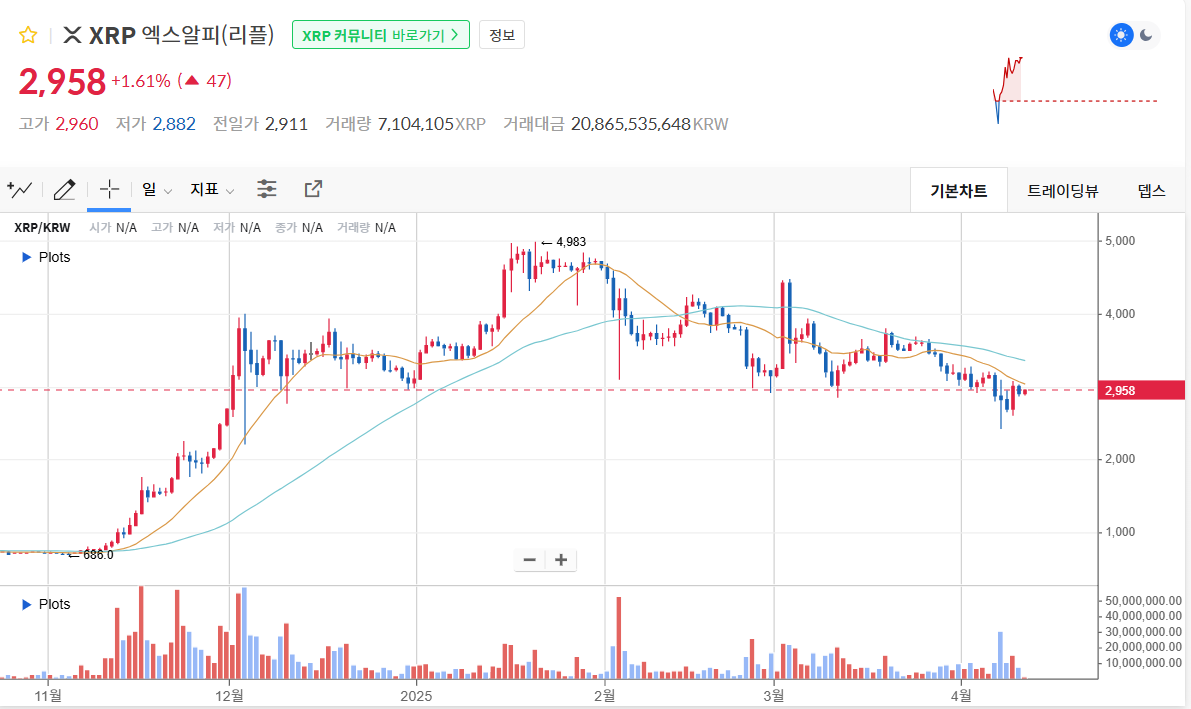This screenshot has width=1191, height=709.
Task: Click the 3월 date axis label
Action: click(x=774, y=695)
